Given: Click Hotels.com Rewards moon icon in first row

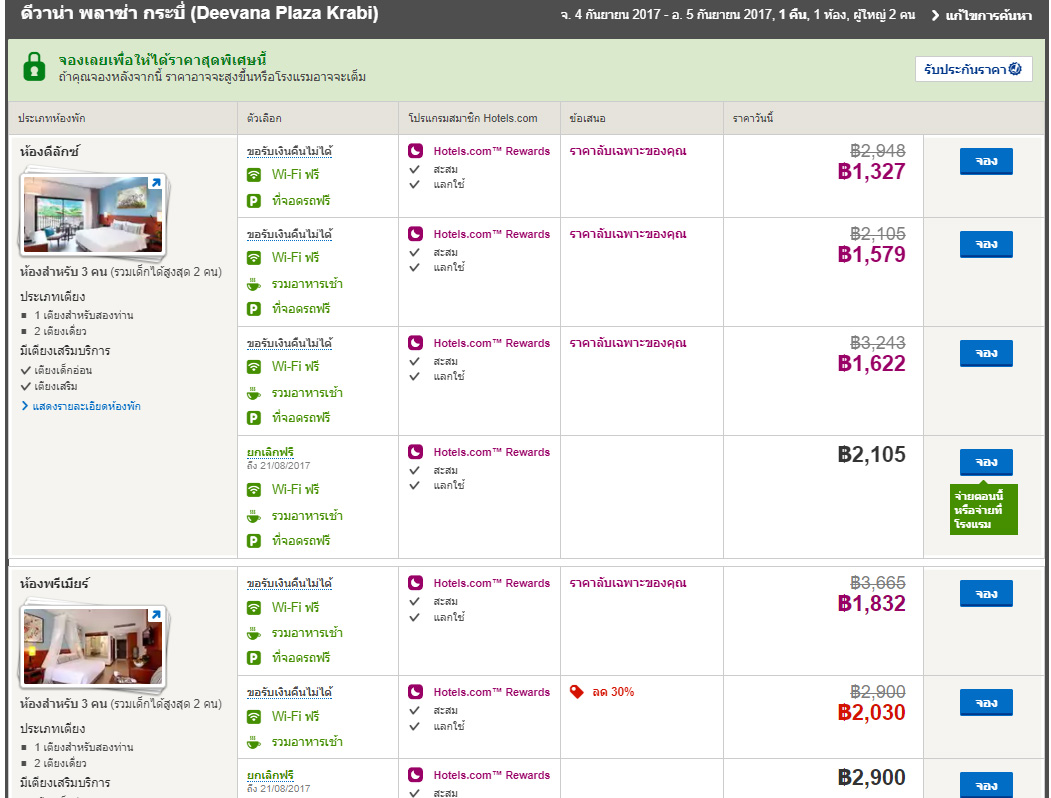Looking at the screenshot, I should click(416, 151).
